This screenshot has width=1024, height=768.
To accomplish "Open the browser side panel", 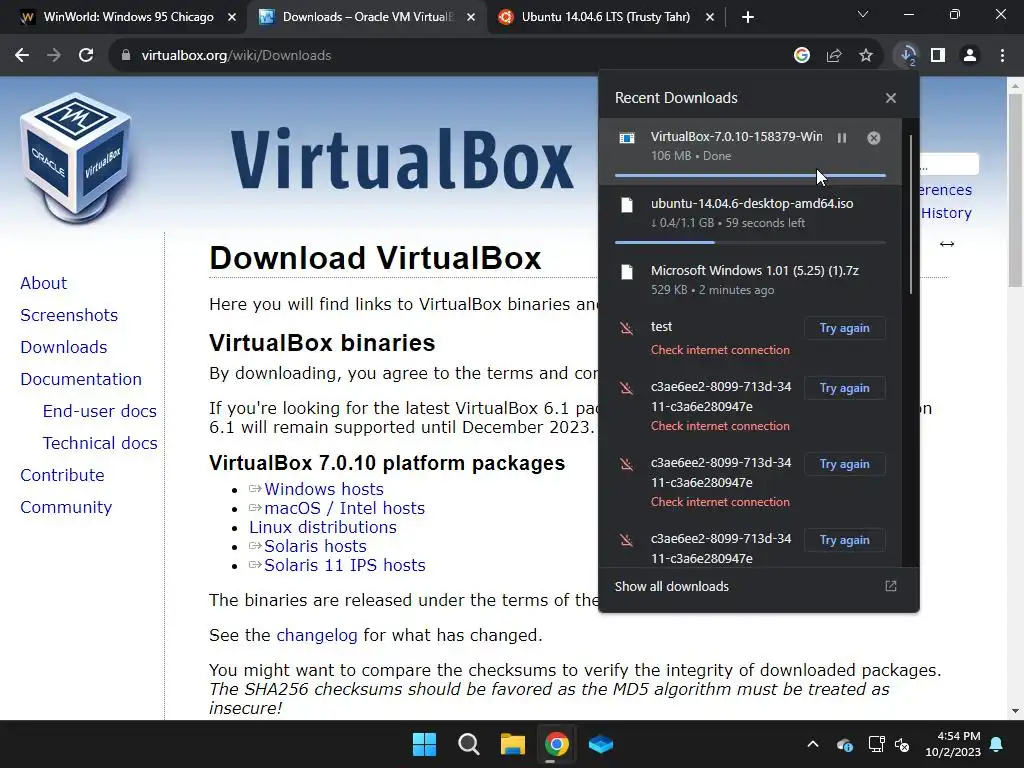I will click(x=938, y=56).
